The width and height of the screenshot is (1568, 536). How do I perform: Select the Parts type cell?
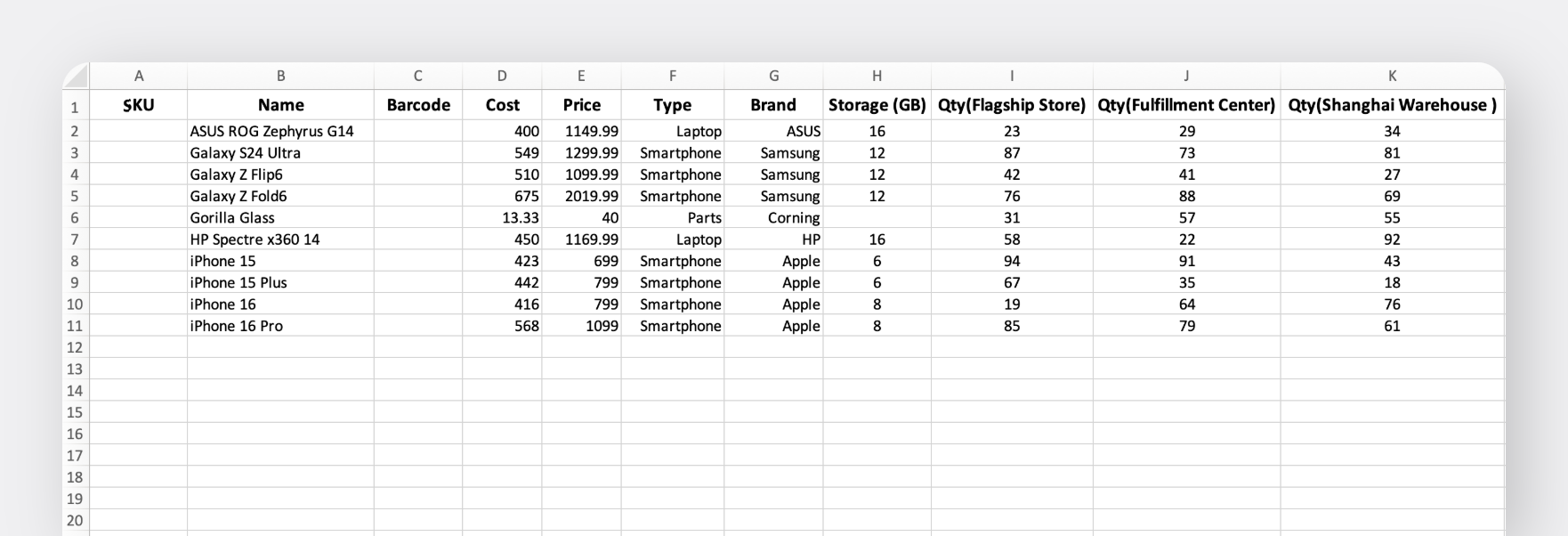pos(673,218)
